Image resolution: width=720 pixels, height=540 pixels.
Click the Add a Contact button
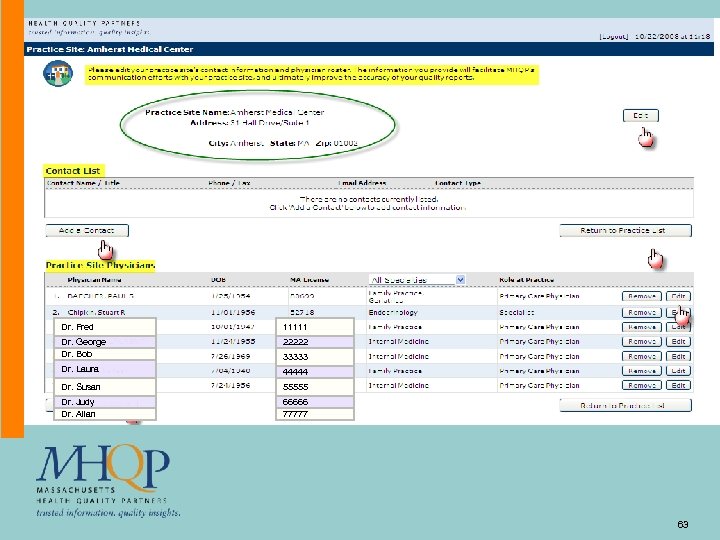[87, 231]
